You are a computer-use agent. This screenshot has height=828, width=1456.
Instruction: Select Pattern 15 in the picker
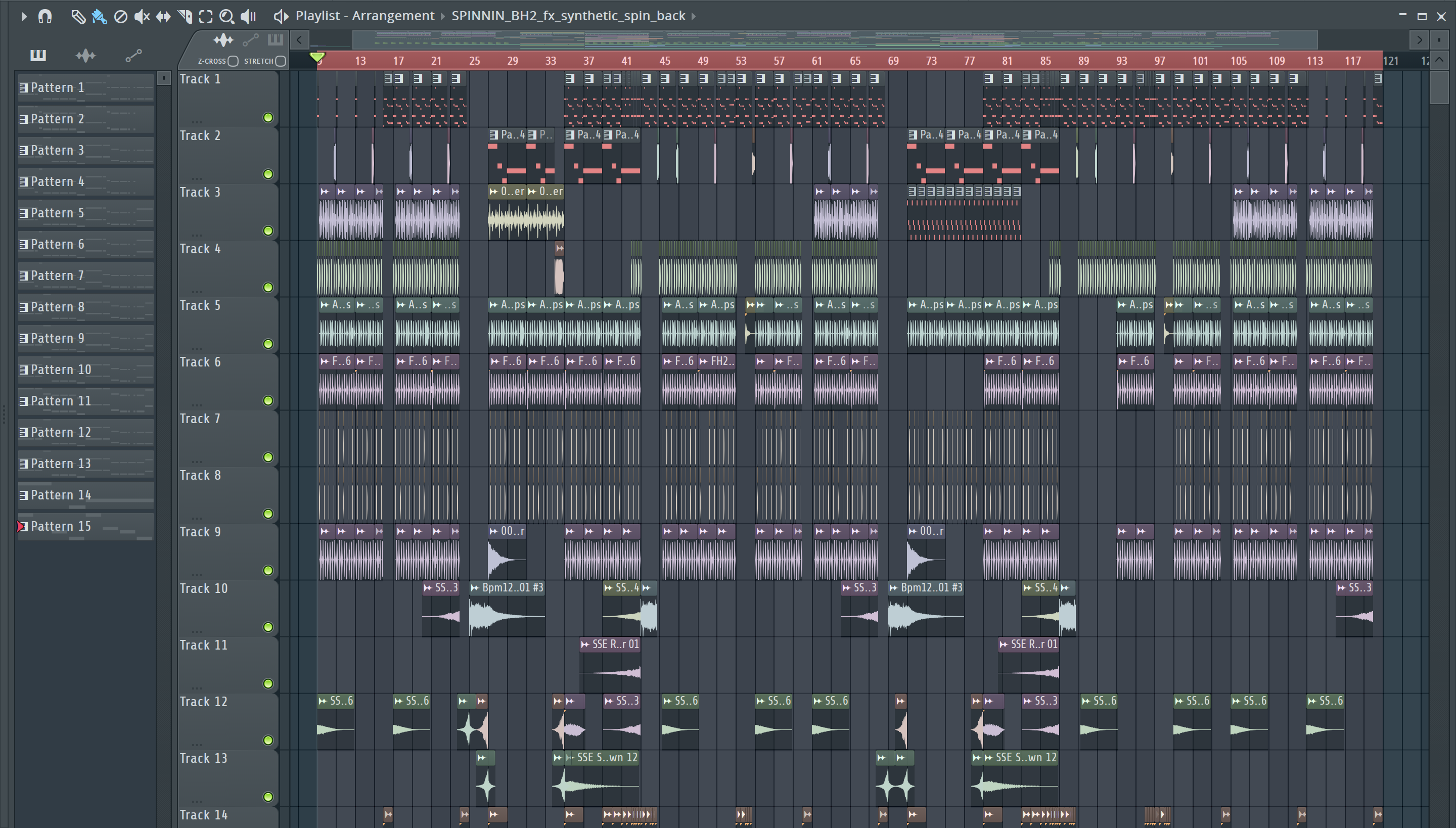85,527
